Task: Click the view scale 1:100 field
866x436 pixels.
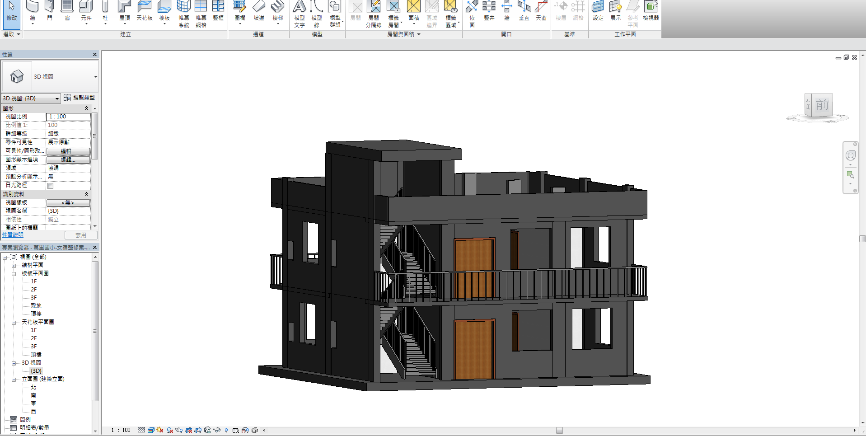Action: (x=68, y=117)
